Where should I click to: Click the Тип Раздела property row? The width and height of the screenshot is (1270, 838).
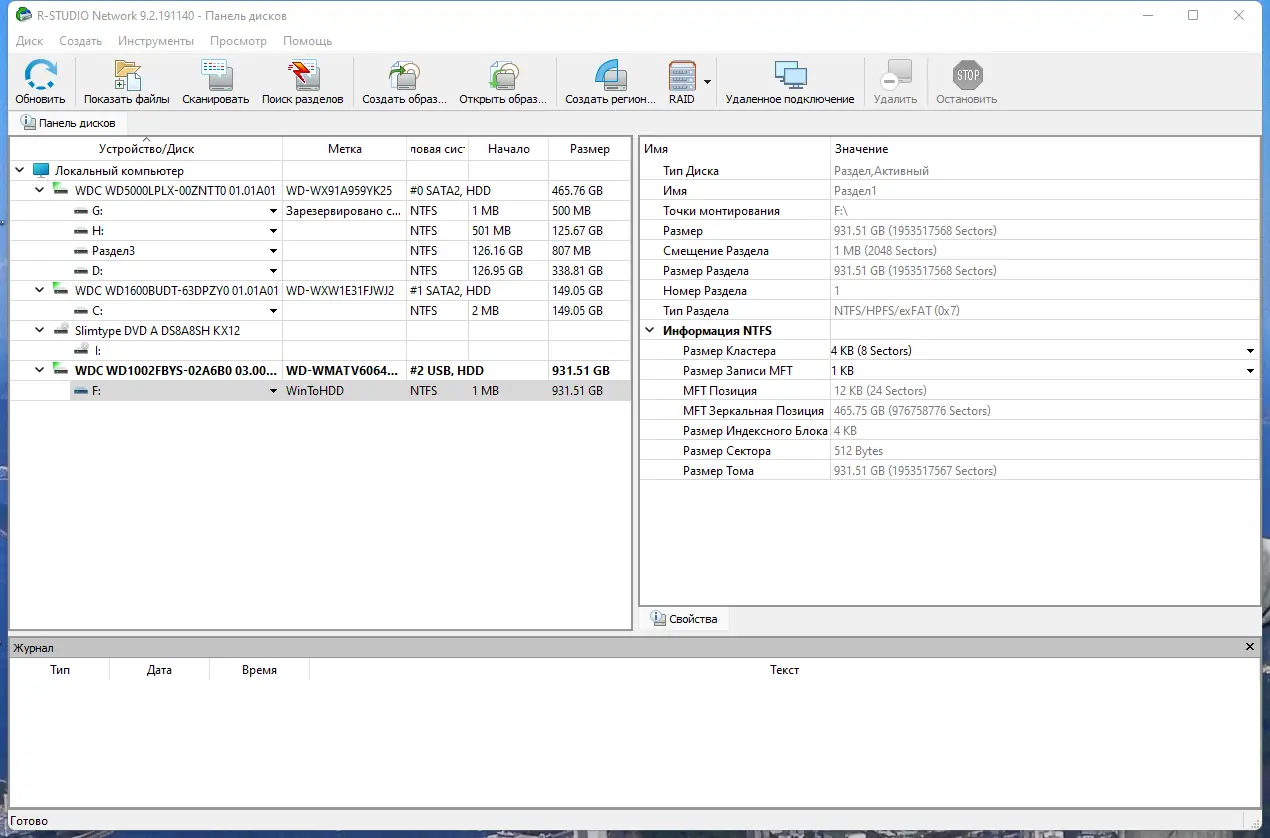949,311
